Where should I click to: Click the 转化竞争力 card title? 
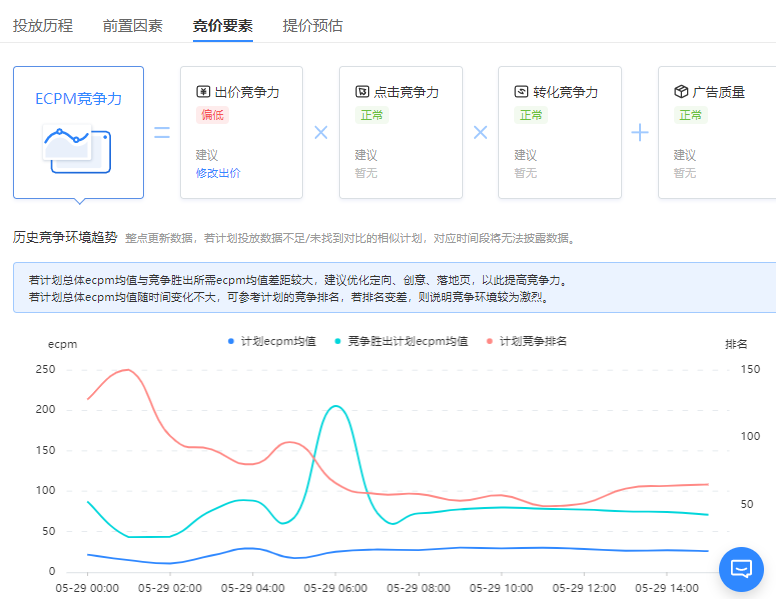click(x=566, y=92)
